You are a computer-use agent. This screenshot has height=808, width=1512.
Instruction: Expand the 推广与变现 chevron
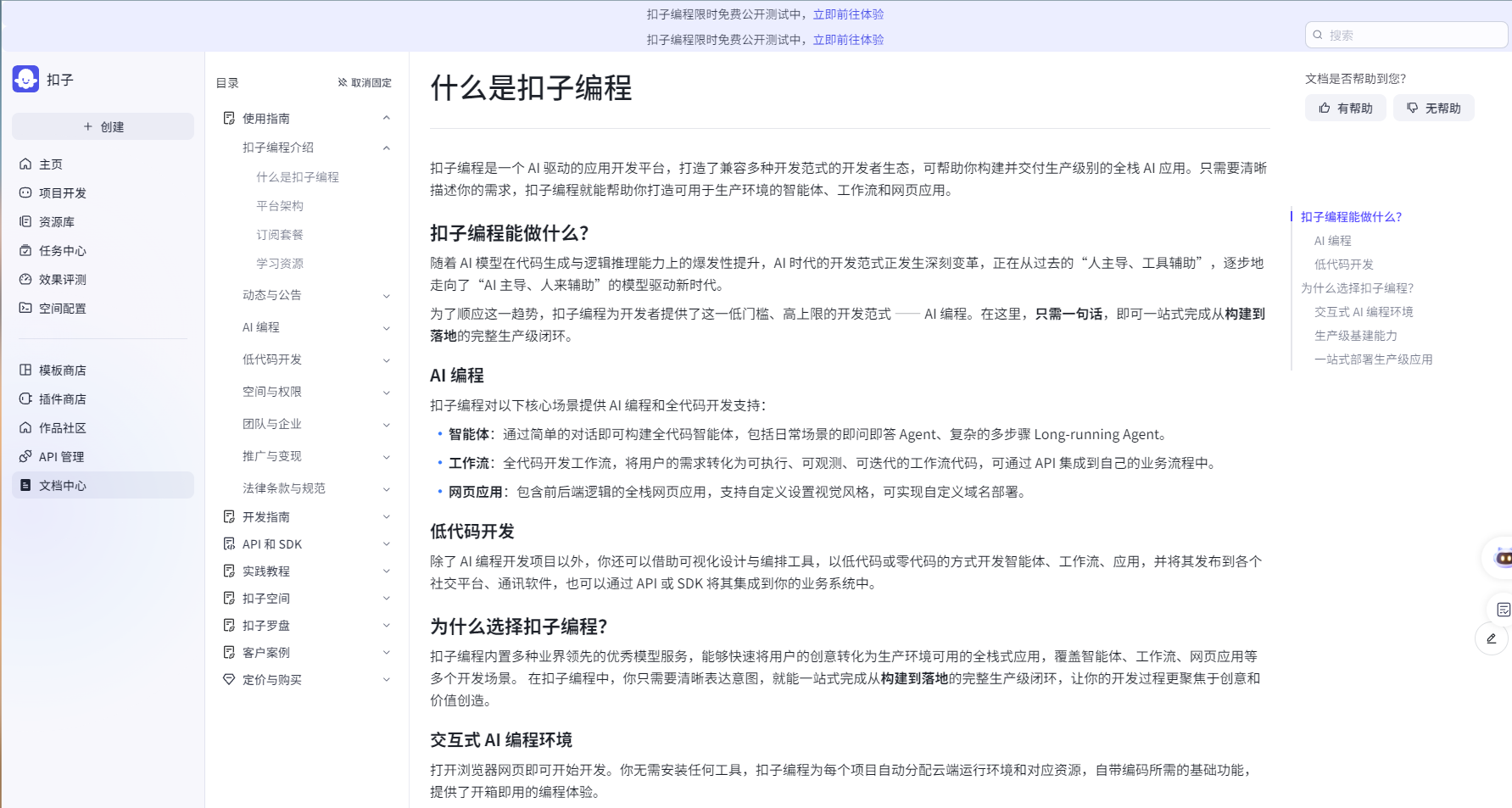tap(387, 457)
